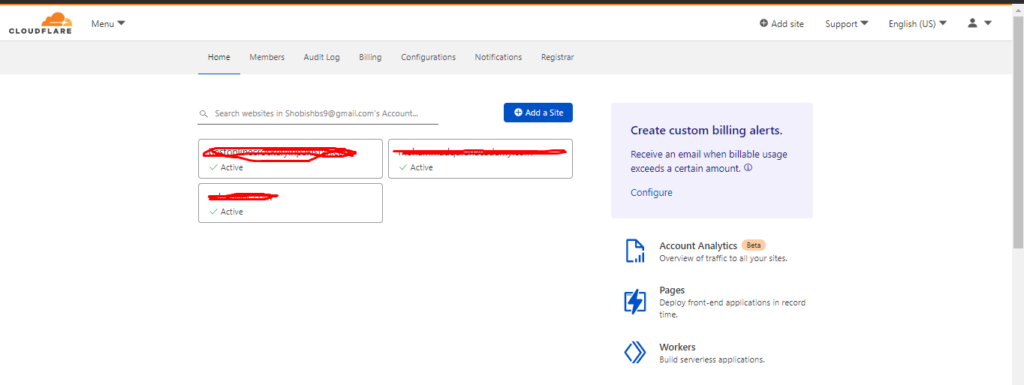The width and height of the screenshot is (1024, 385).
Task: Click the Configure billing alerts link
Action: click(x=651, y=192)
